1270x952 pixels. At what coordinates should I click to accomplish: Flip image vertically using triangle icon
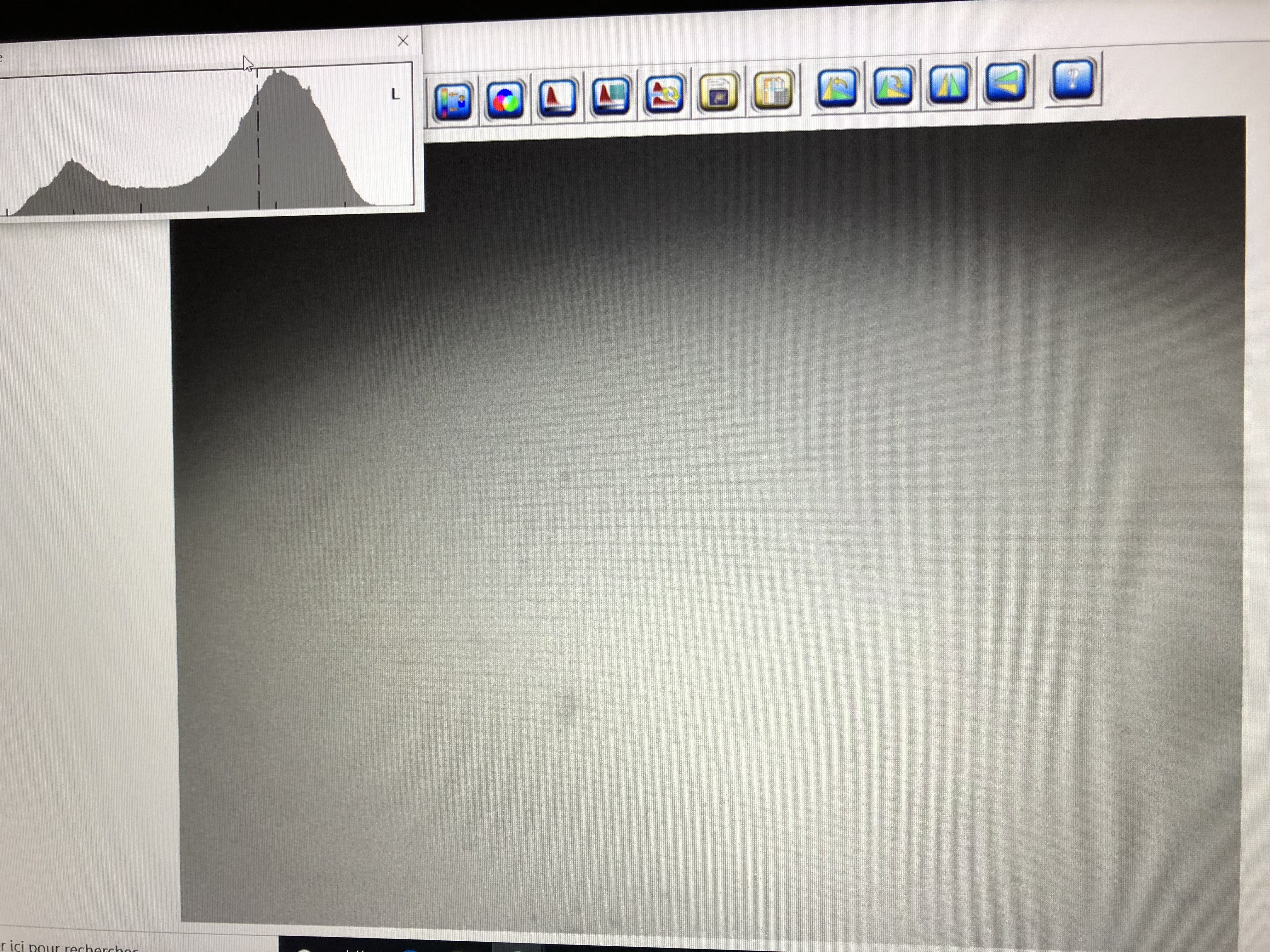click(1005, 82)
